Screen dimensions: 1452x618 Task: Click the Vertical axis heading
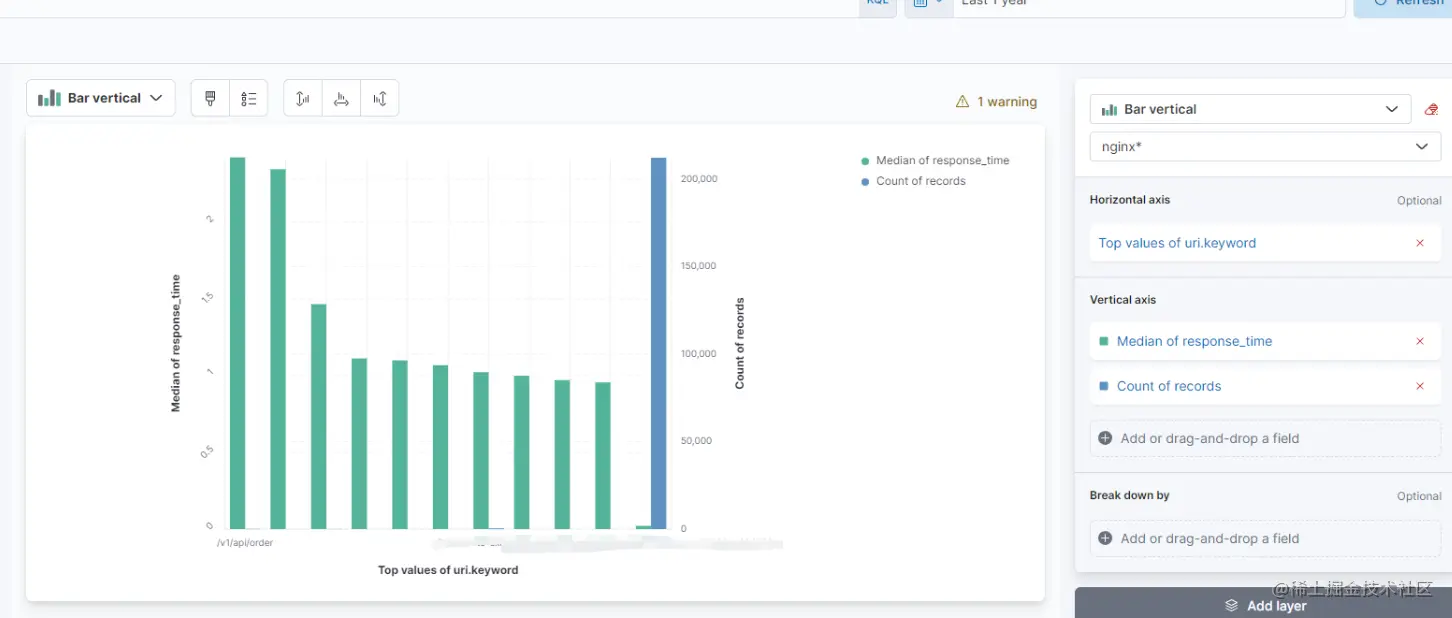point(1123,300)
